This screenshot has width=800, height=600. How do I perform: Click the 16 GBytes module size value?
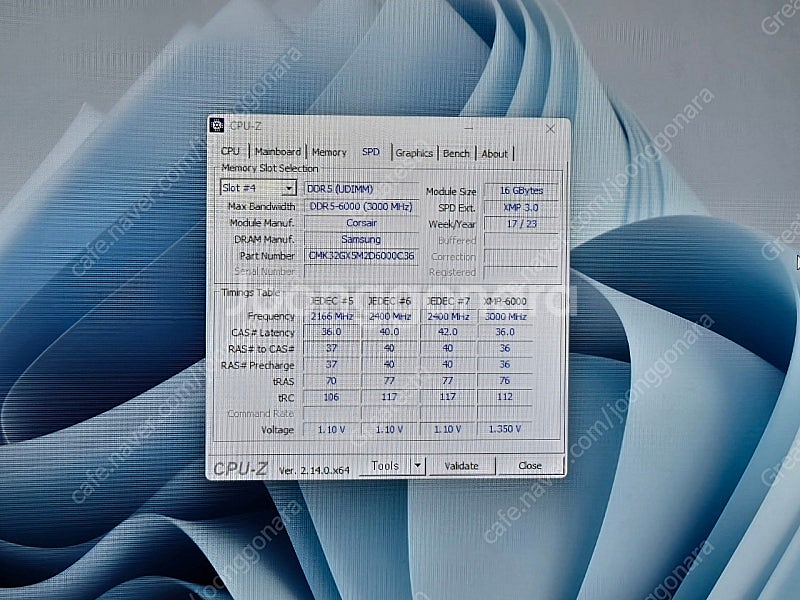(x=521, y=191)
